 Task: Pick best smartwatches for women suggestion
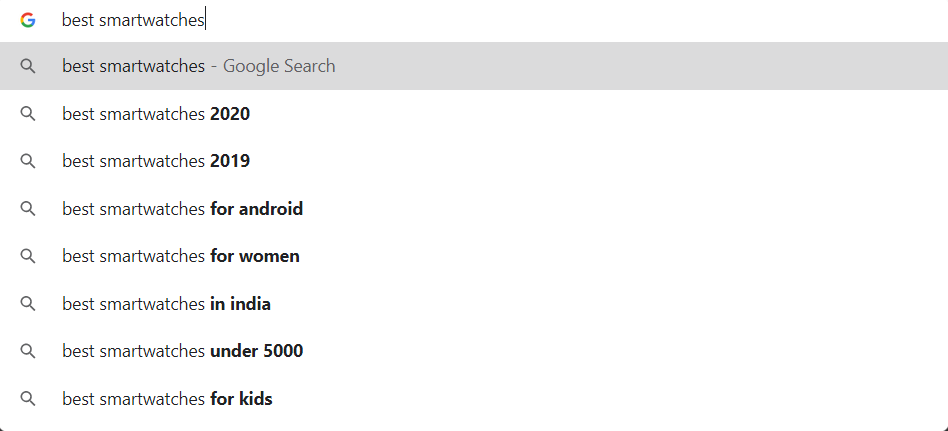pos(474,256)
